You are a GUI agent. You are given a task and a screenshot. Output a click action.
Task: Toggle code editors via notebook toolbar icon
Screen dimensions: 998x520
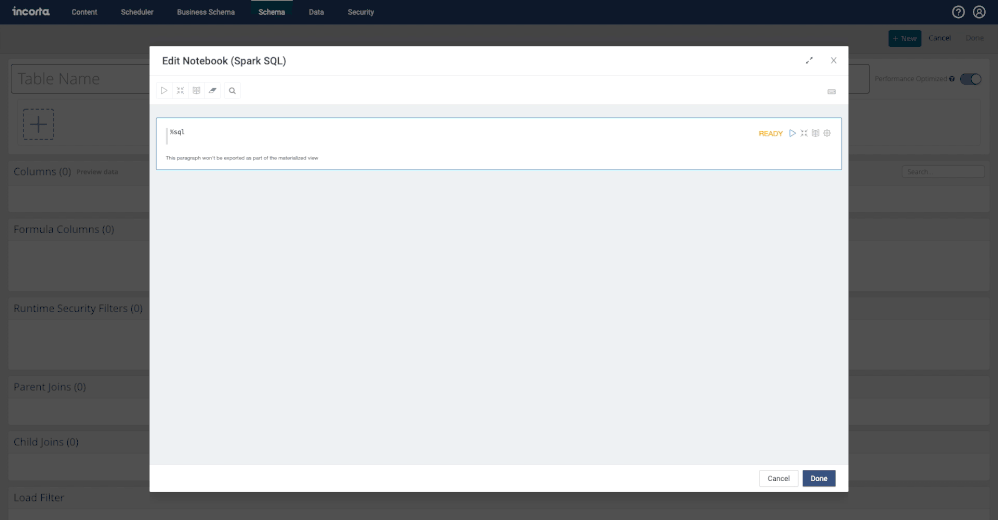click(x=180, y=90)
